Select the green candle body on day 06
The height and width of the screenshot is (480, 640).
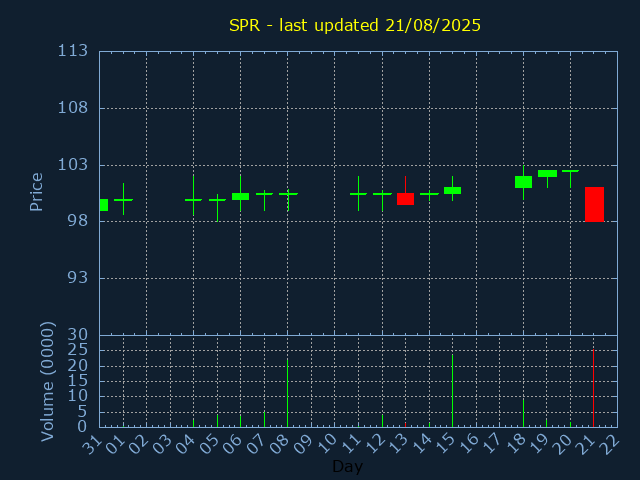pyautogui.click(x=240, y=196)
